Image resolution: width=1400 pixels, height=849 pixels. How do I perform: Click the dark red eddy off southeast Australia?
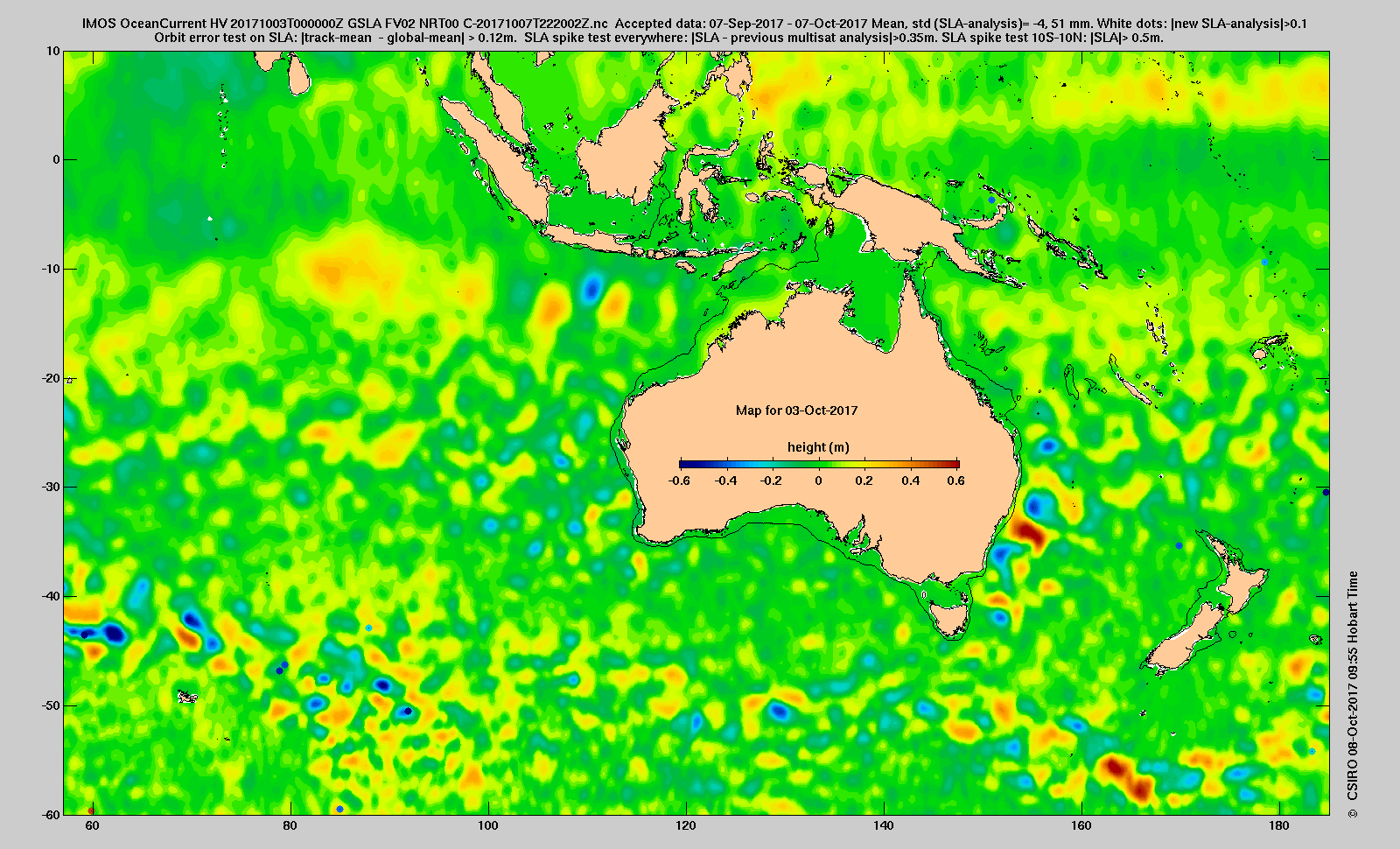click(x=1026, y=532)
